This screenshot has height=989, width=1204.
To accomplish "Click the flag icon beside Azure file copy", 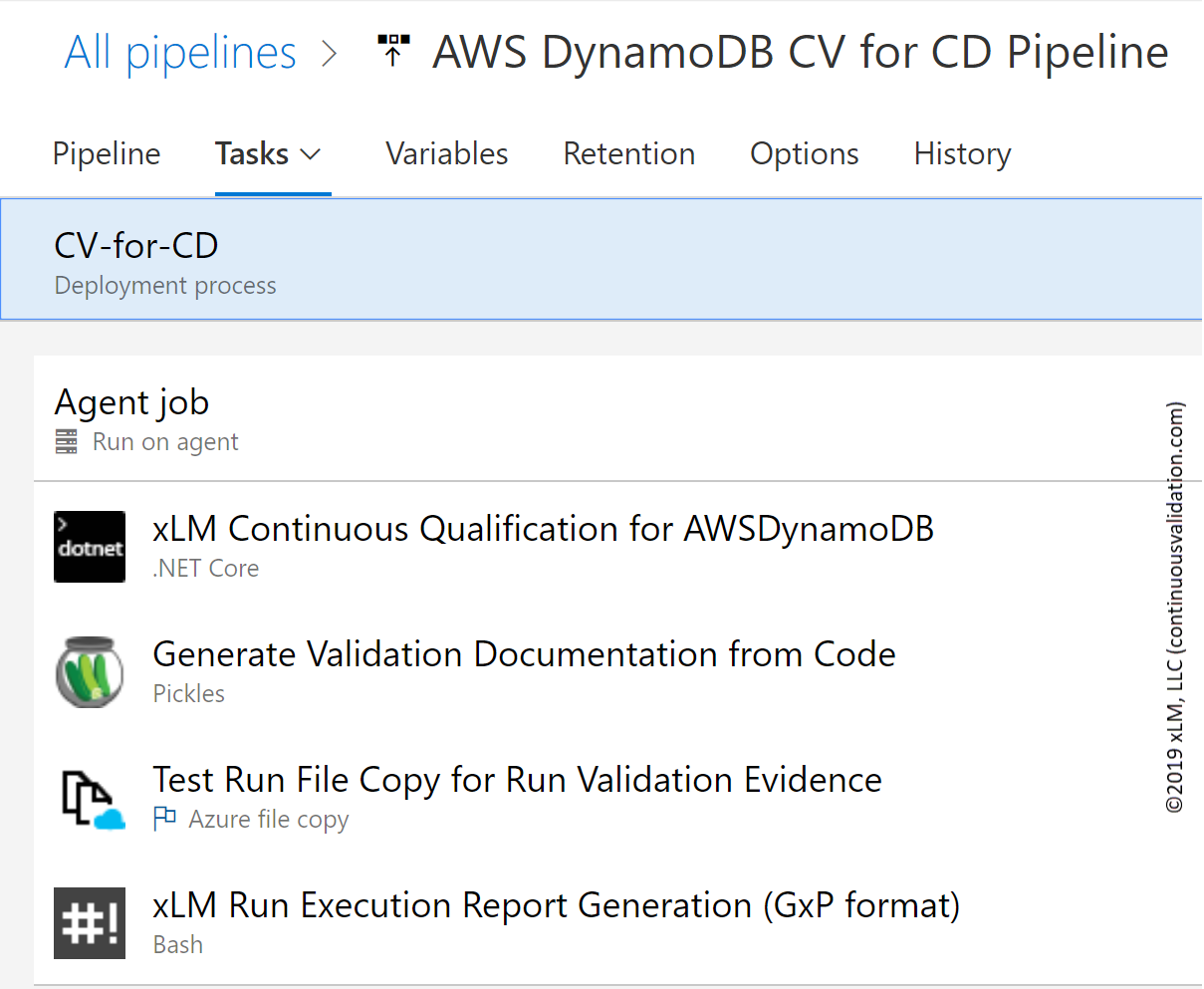I will coord(164,819).
